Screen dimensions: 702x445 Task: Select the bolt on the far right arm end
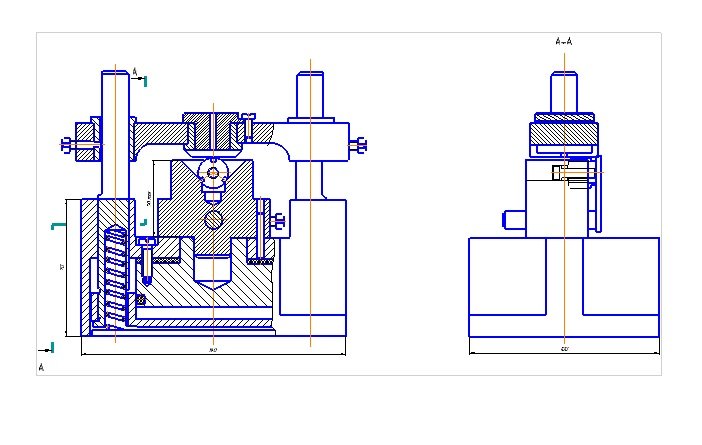pyautogui.click(x=357, y=147)
